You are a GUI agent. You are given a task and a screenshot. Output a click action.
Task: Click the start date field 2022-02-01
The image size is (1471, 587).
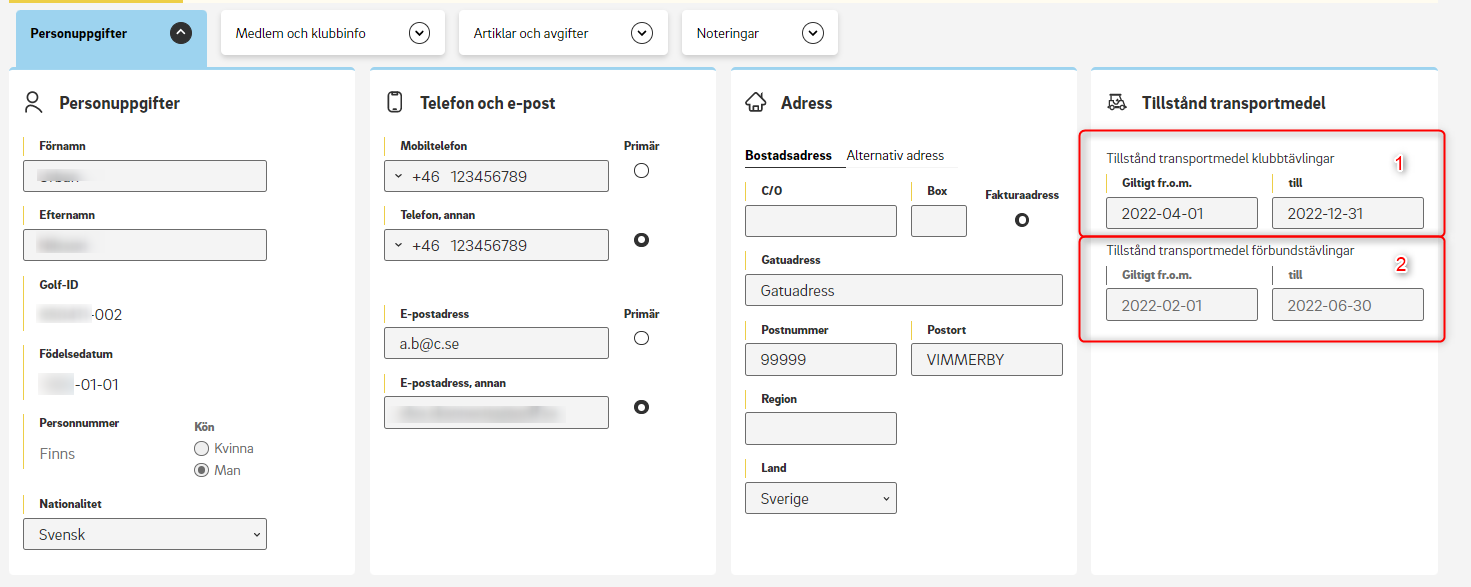coord(1182,305)
